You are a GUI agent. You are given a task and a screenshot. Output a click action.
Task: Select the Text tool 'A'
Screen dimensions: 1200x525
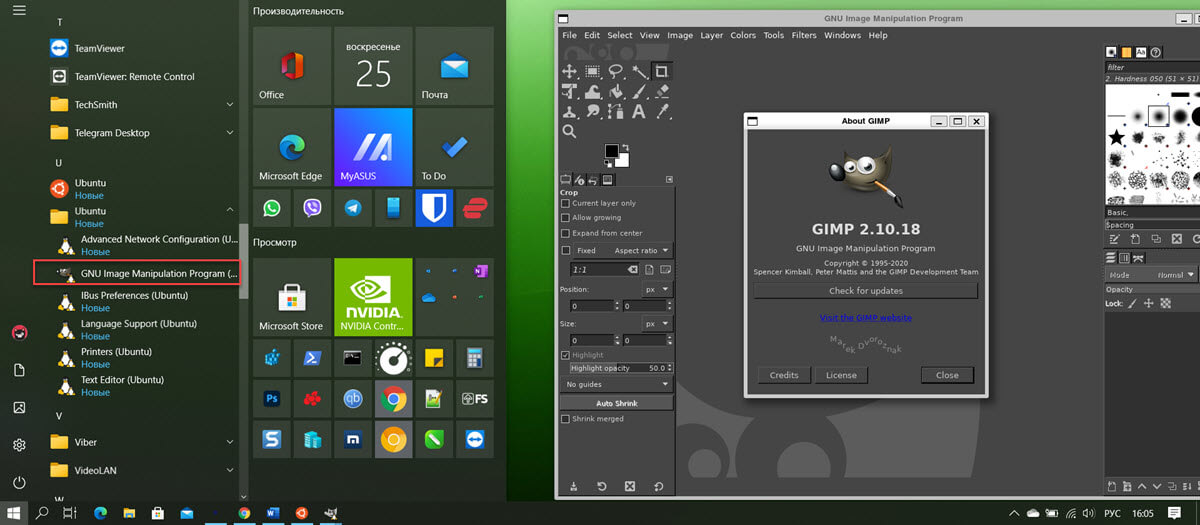click(638, 111)
